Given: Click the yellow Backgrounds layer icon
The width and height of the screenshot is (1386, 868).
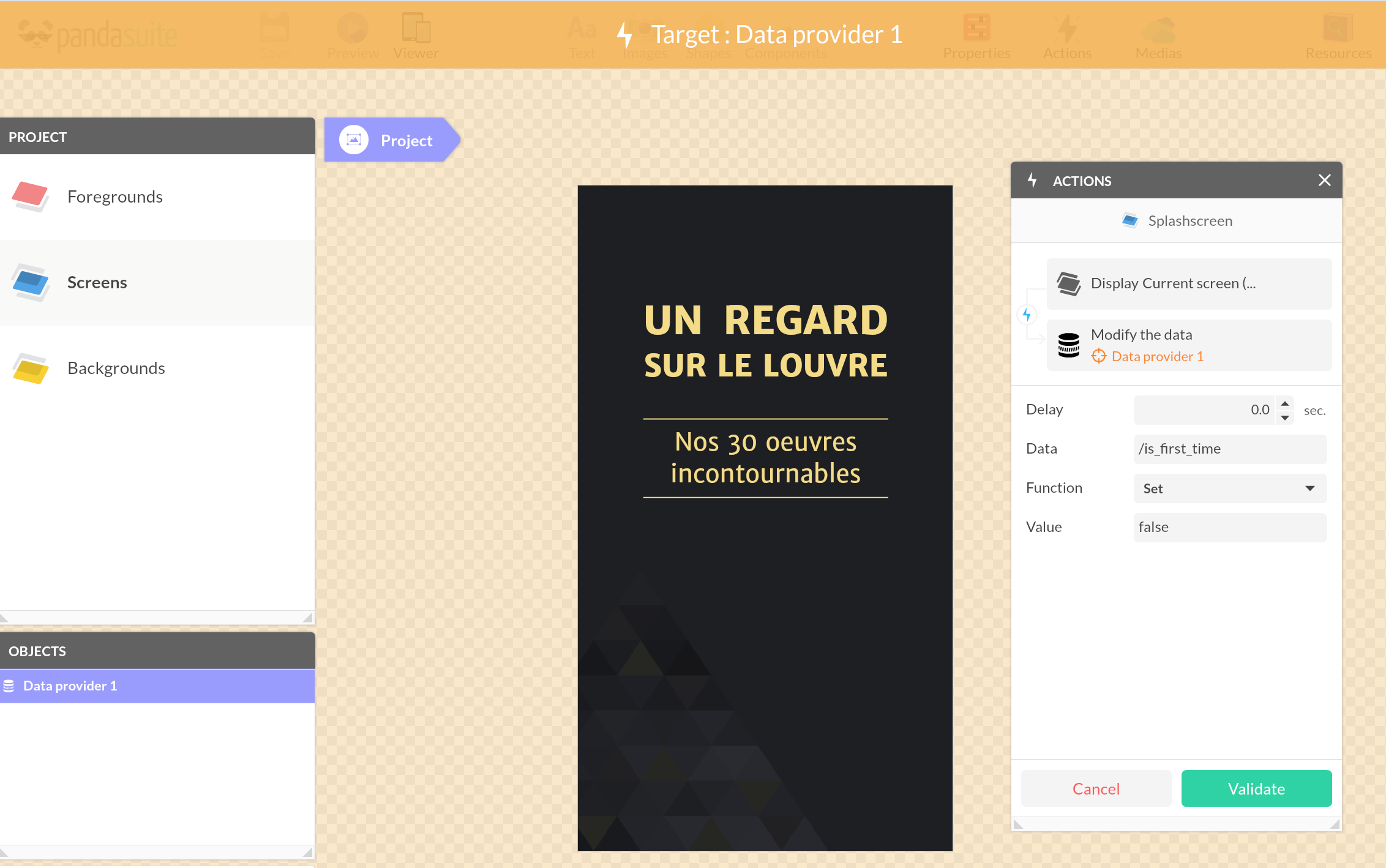Looking at the screenshot, I should coord(30,369).
